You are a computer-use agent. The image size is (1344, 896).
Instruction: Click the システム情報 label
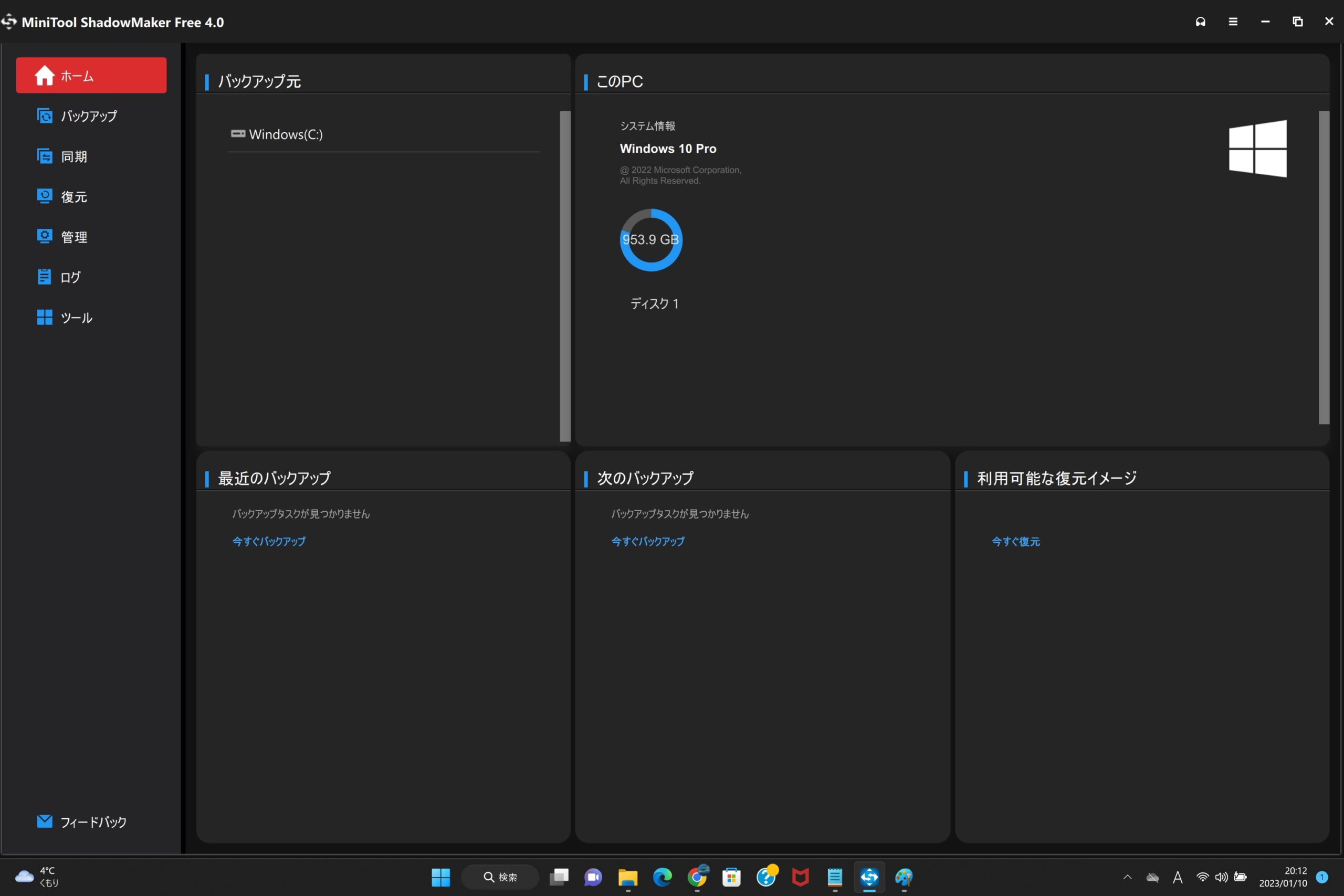coord(647,126)
